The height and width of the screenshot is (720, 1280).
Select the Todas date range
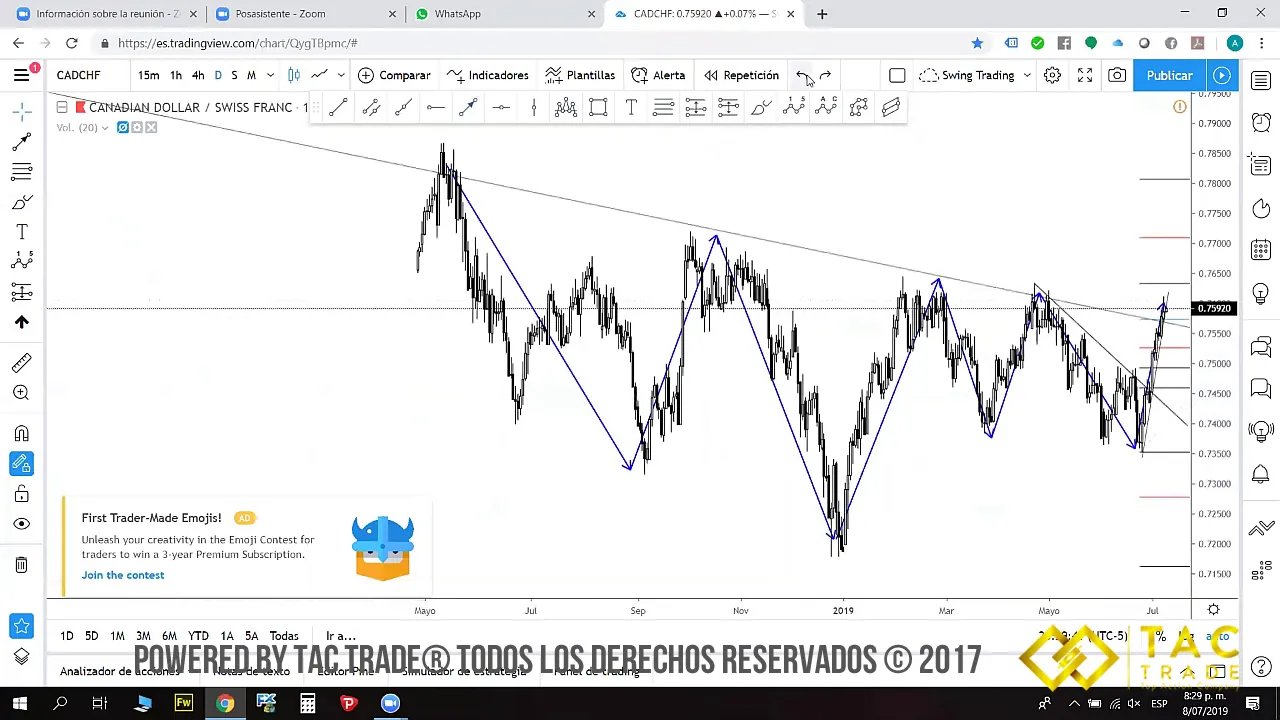point(284,636)
